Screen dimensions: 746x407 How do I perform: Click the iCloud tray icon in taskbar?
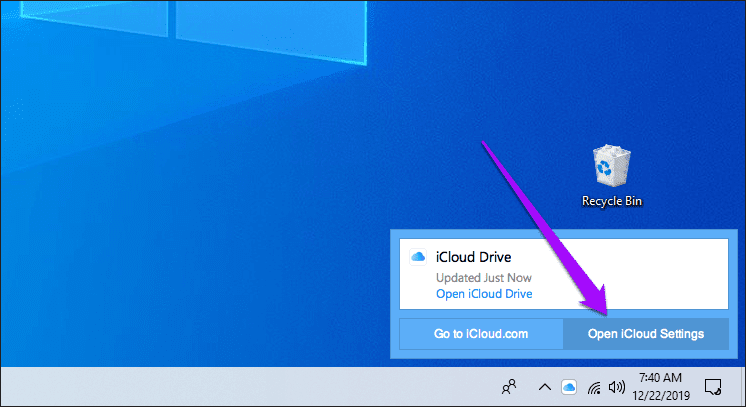point(569,387)
